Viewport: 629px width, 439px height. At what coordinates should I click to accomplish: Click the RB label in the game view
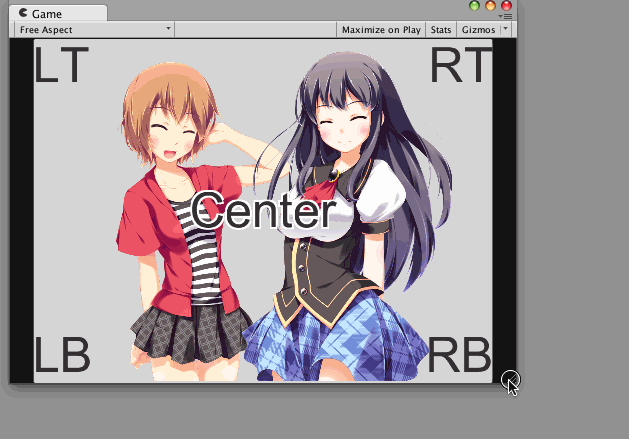pos(460,354)
